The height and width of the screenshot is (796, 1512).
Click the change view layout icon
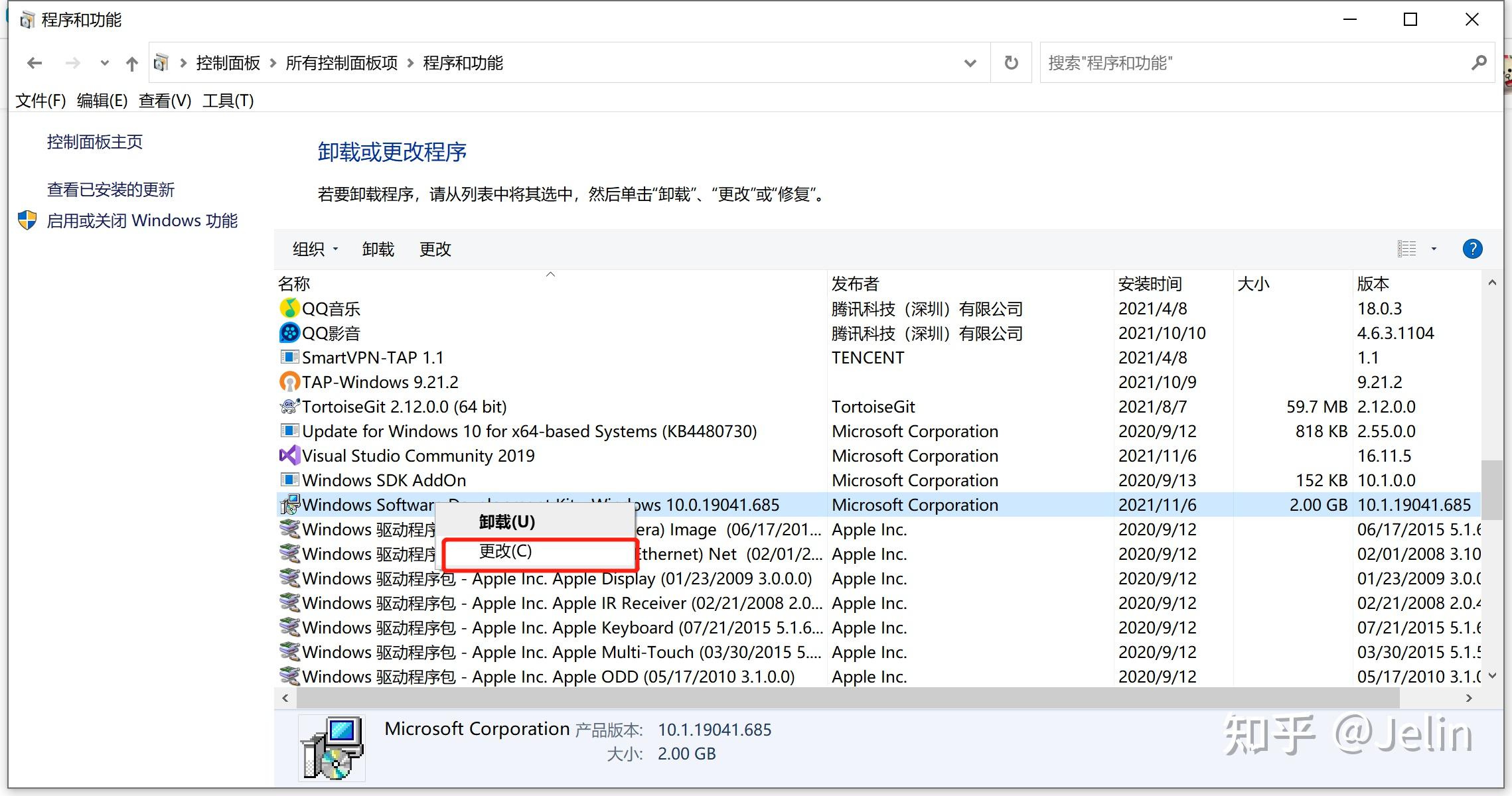(x=1406, y=249)
